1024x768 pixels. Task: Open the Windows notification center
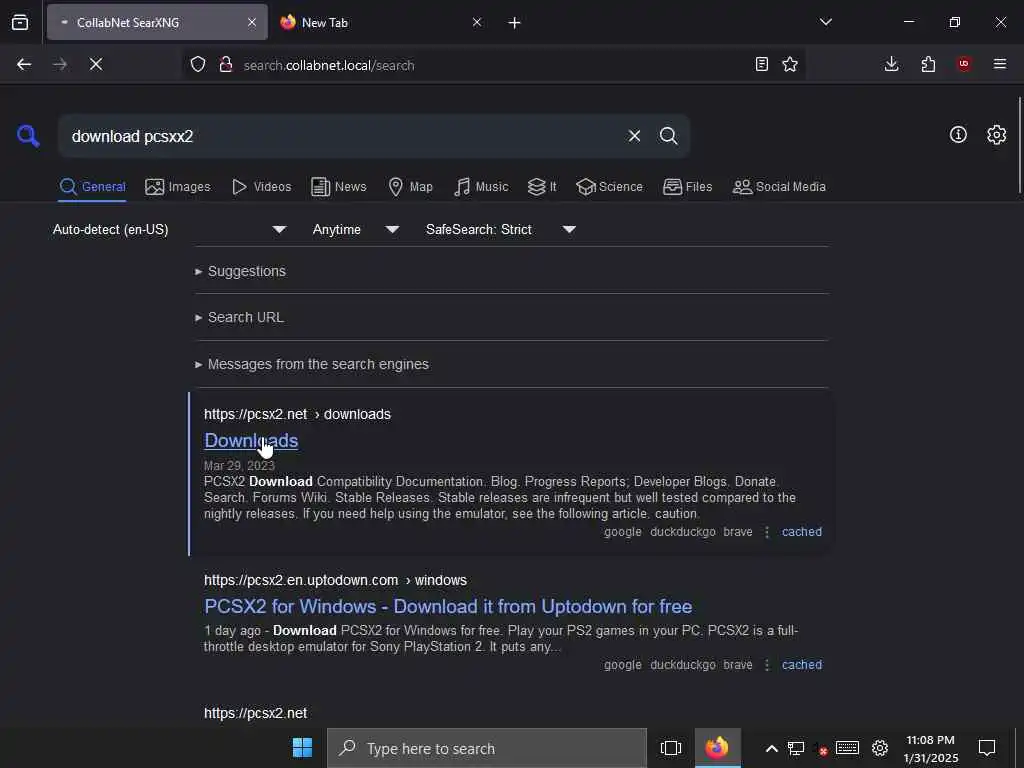point(987,748)
